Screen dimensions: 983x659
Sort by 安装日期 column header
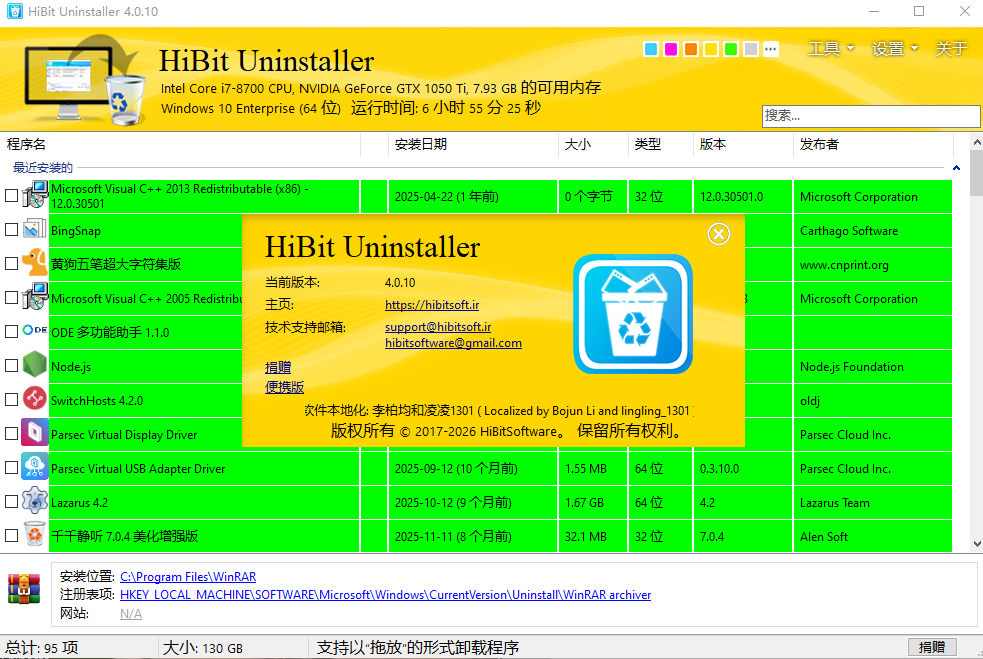(x=473, y=144)
